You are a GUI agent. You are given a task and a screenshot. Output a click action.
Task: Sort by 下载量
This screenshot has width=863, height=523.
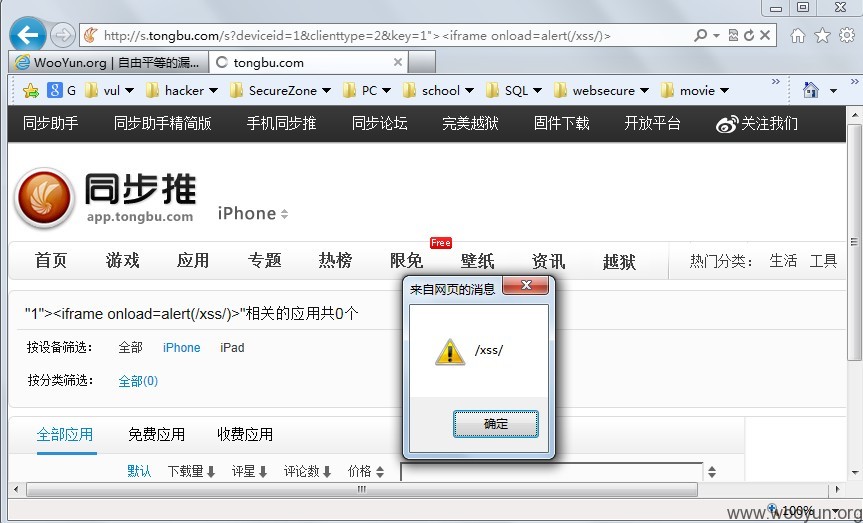point(191,471)
